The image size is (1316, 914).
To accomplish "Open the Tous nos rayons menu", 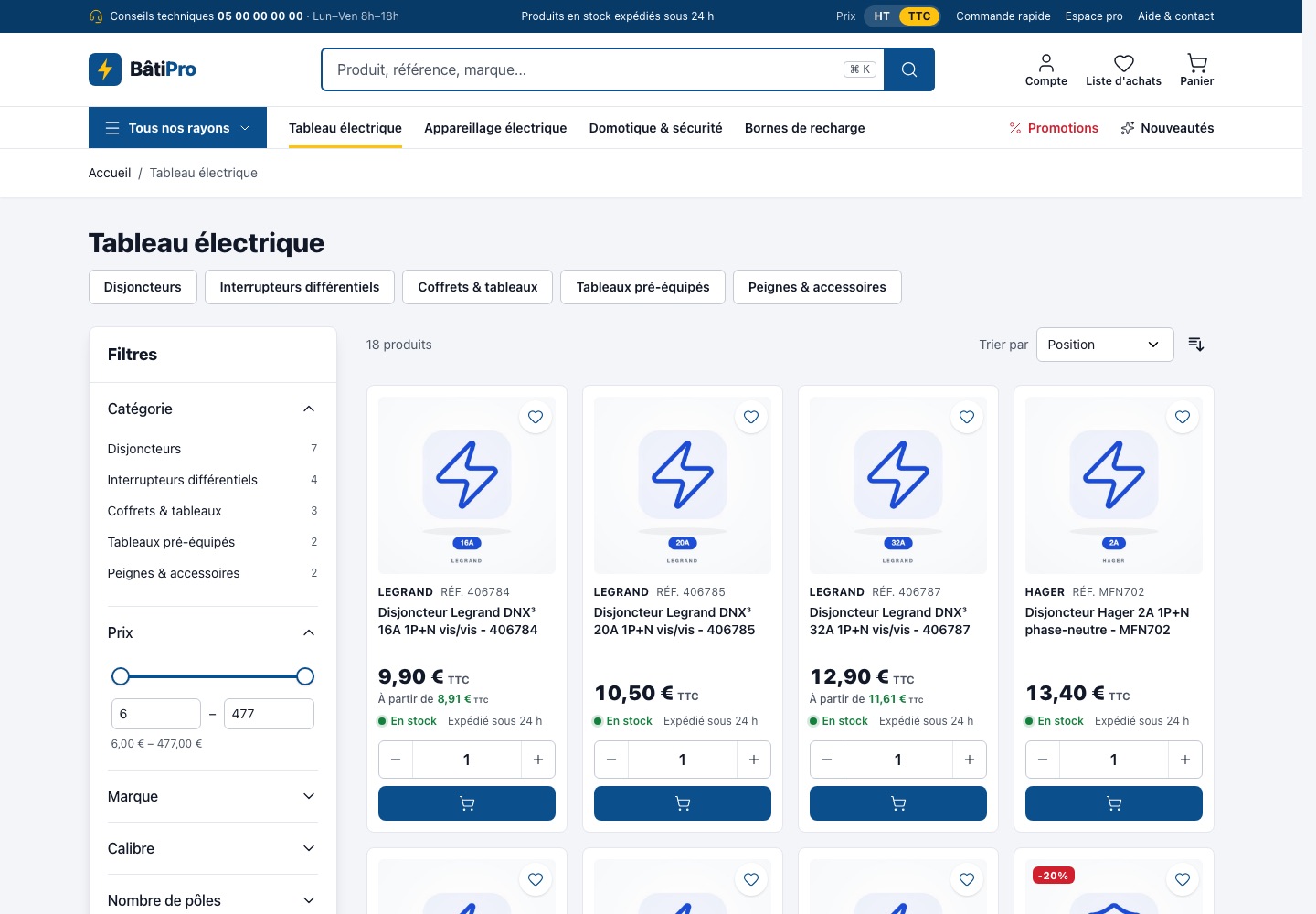I will pyautogui.click(x=177, y=128).
